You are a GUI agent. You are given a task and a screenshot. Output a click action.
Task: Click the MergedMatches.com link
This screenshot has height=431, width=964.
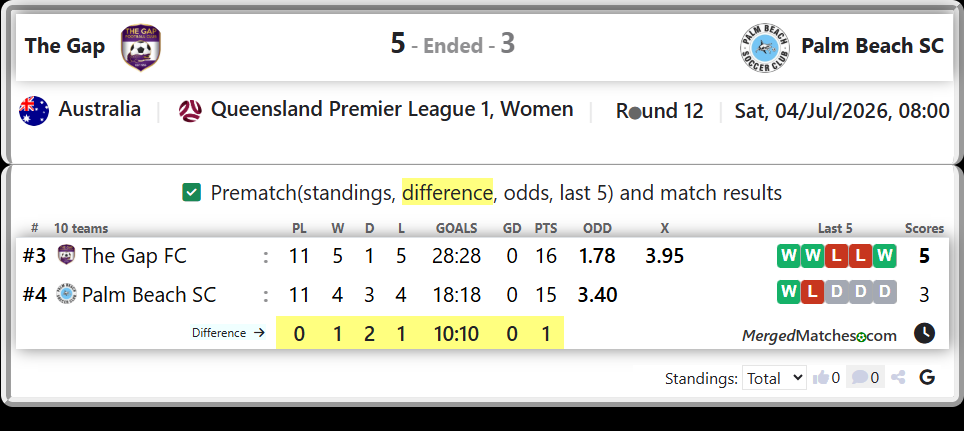coord(820,336)
